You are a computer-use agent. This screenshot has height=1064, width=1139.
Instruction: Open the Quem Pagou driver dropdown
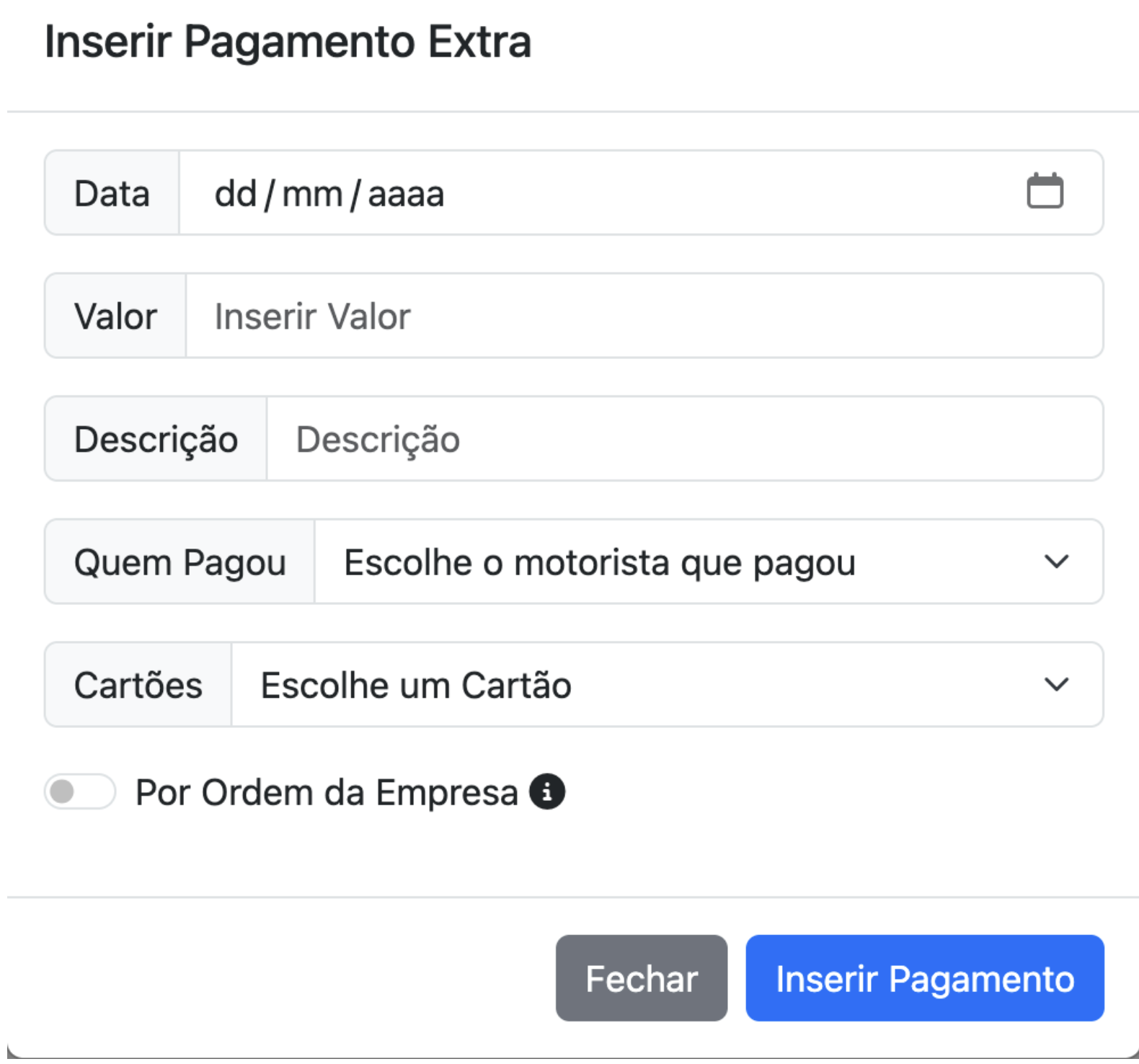click(709, 562)
